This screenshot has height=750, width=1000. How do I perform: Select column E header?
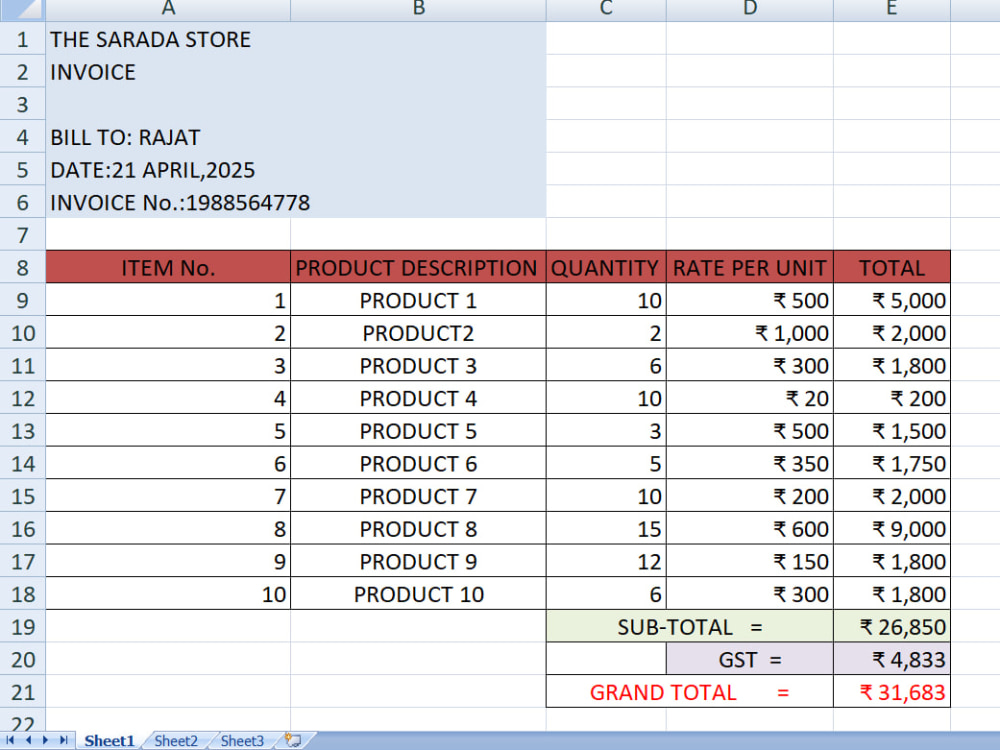click(x=892, y=9)
